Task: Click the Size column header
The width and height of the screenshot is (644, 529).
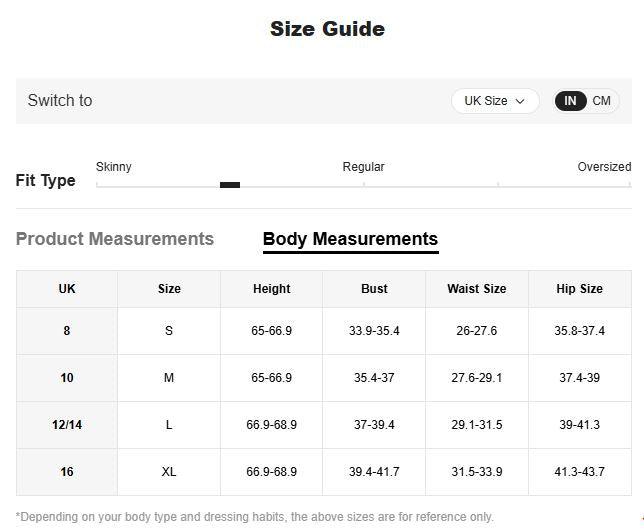Action: pyautogui.click(x=169, y=289)
